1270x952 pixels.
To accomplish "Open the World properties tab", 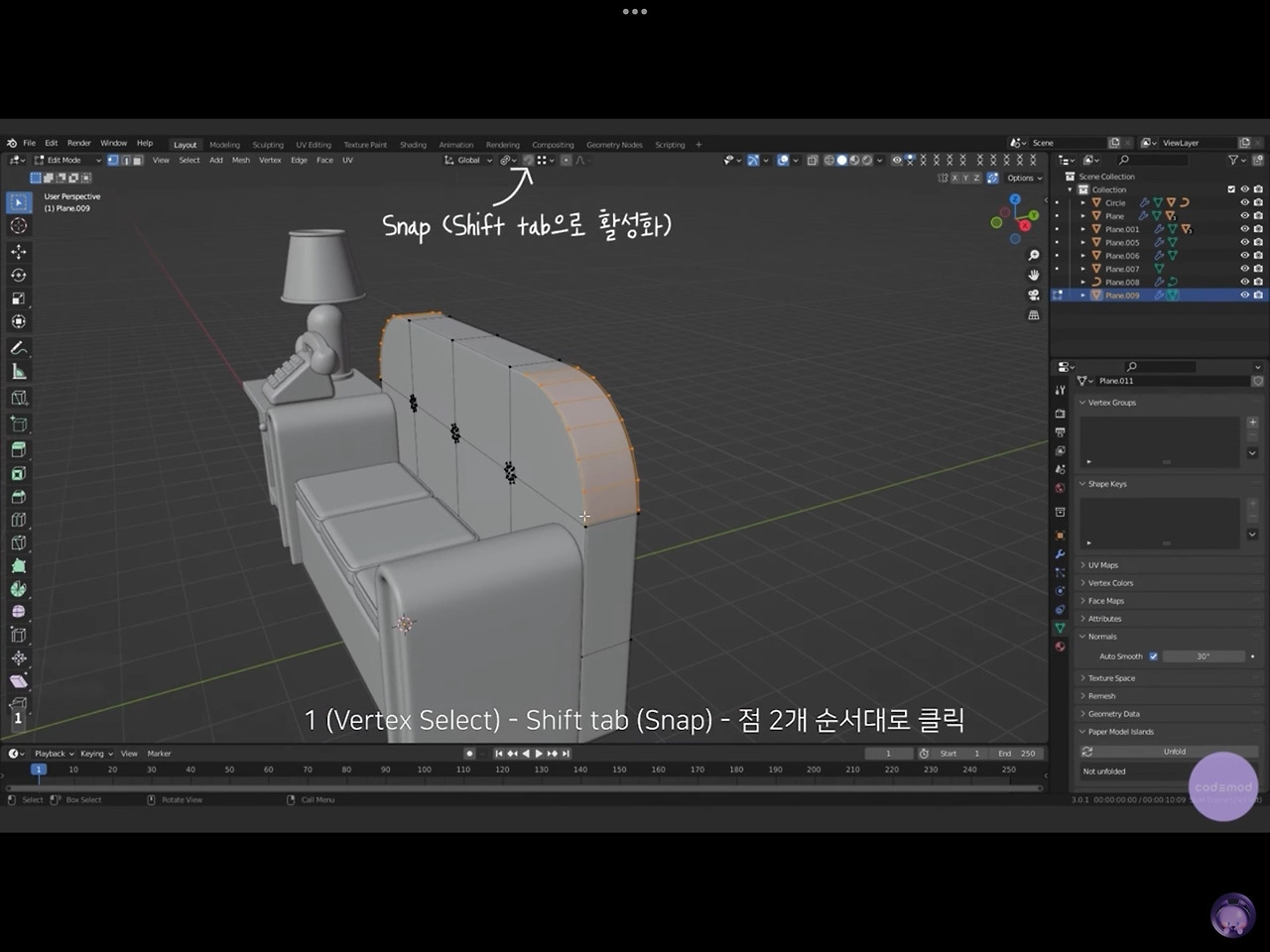I will click(1060, 488).
